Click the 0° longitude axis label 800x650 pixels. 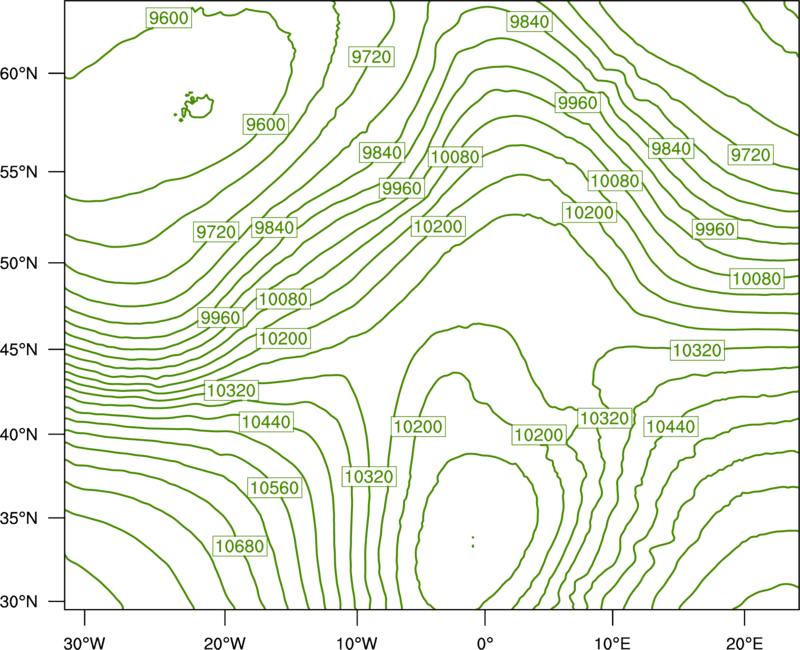[x=485, y=643]
